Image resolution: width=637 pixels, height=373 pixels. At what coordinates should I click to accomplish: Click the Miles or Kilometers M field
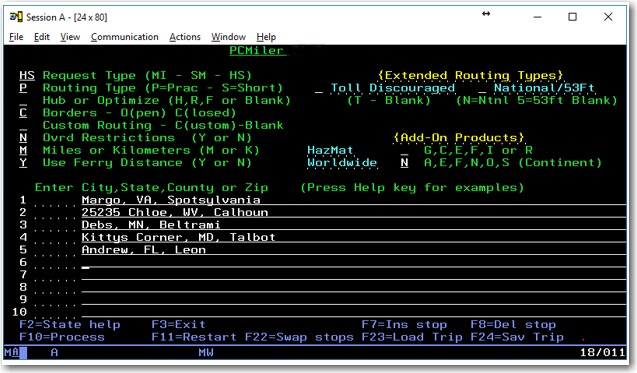coord(23,150)
